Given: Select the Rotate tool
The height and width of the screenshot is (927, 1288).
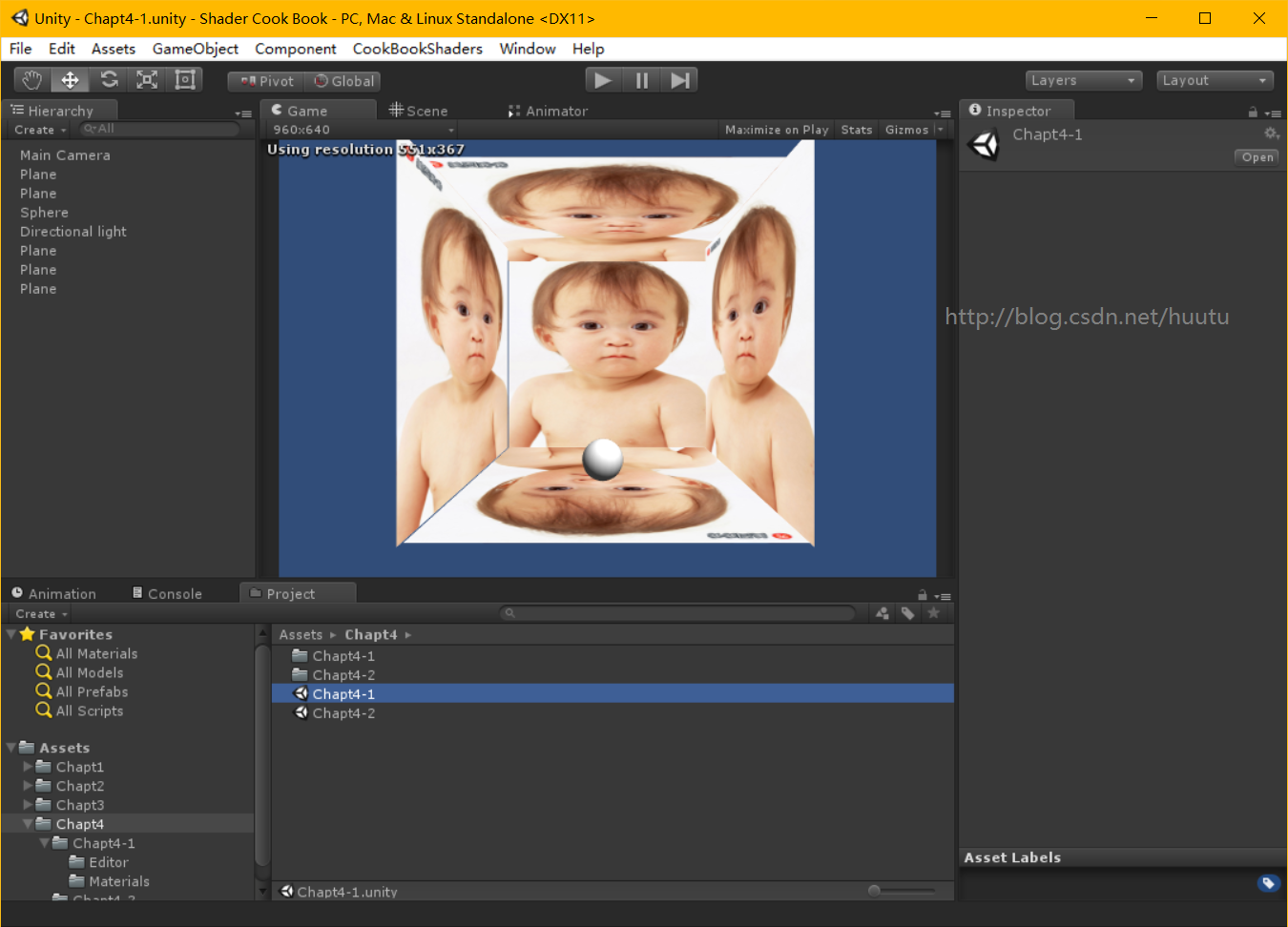Looking at the screenshot, I should [x=109, y=80].
